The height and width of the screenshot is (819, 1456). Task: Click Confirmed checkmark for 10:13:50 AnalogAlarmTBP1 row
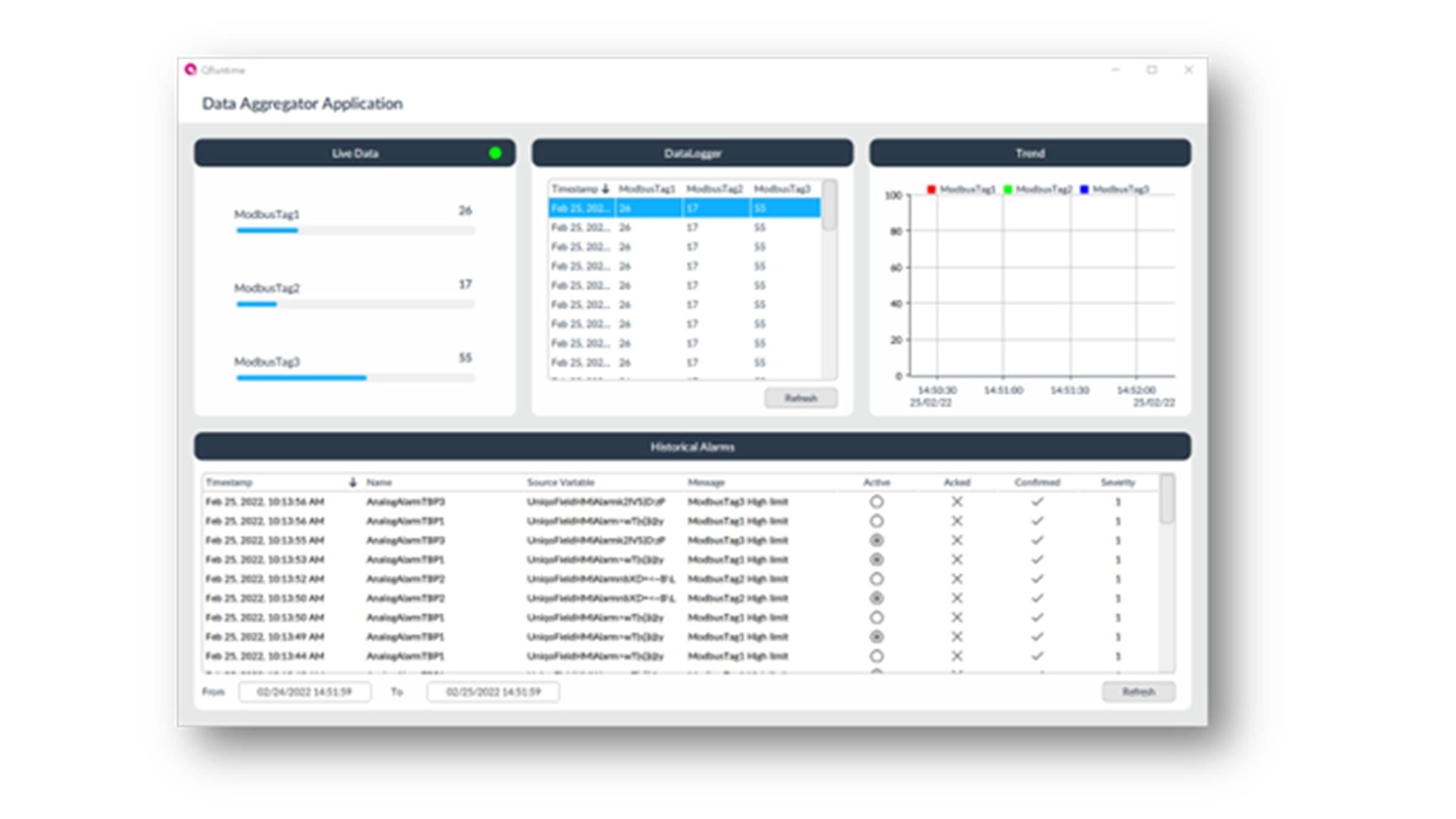pos(1037,618)
